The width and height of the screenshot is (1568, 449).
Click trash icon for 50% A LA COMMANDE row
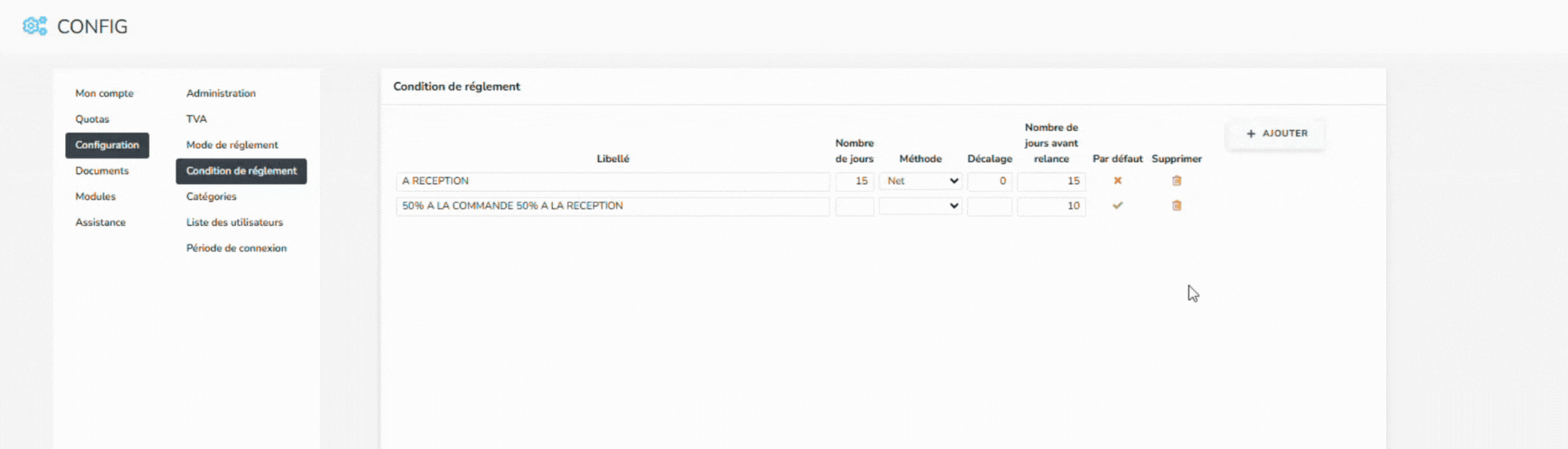click(x=1176, y=206)
